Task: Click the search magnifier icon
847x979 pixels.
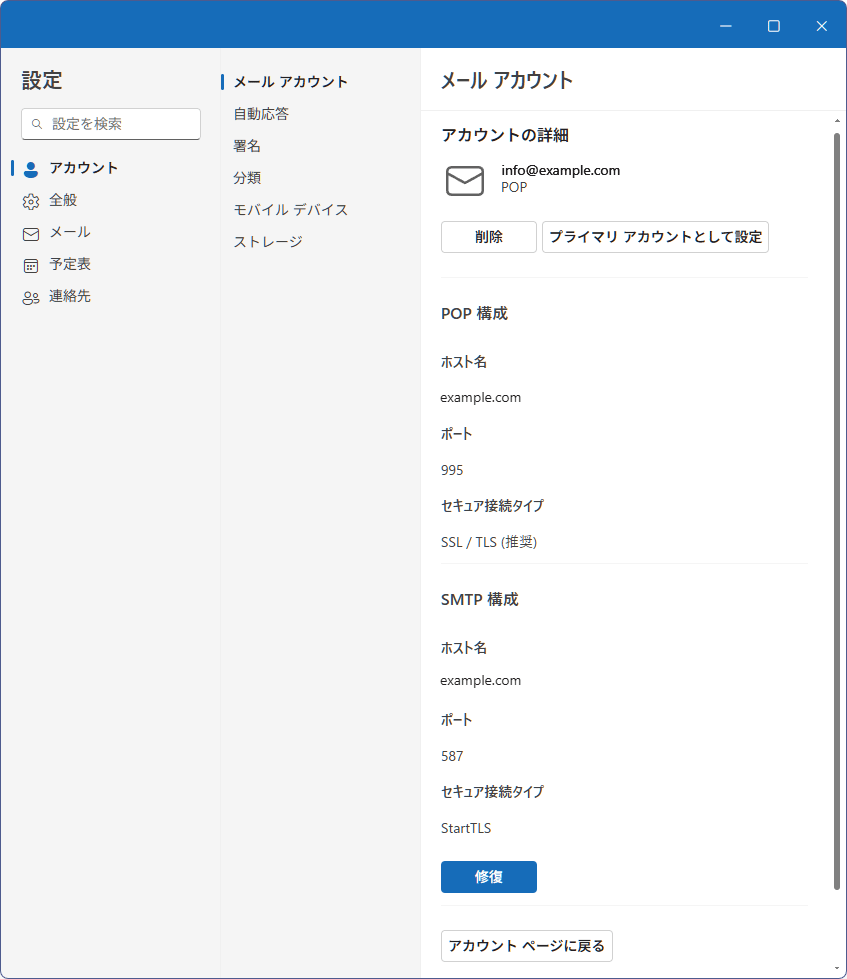Action: tap(37, 124)
